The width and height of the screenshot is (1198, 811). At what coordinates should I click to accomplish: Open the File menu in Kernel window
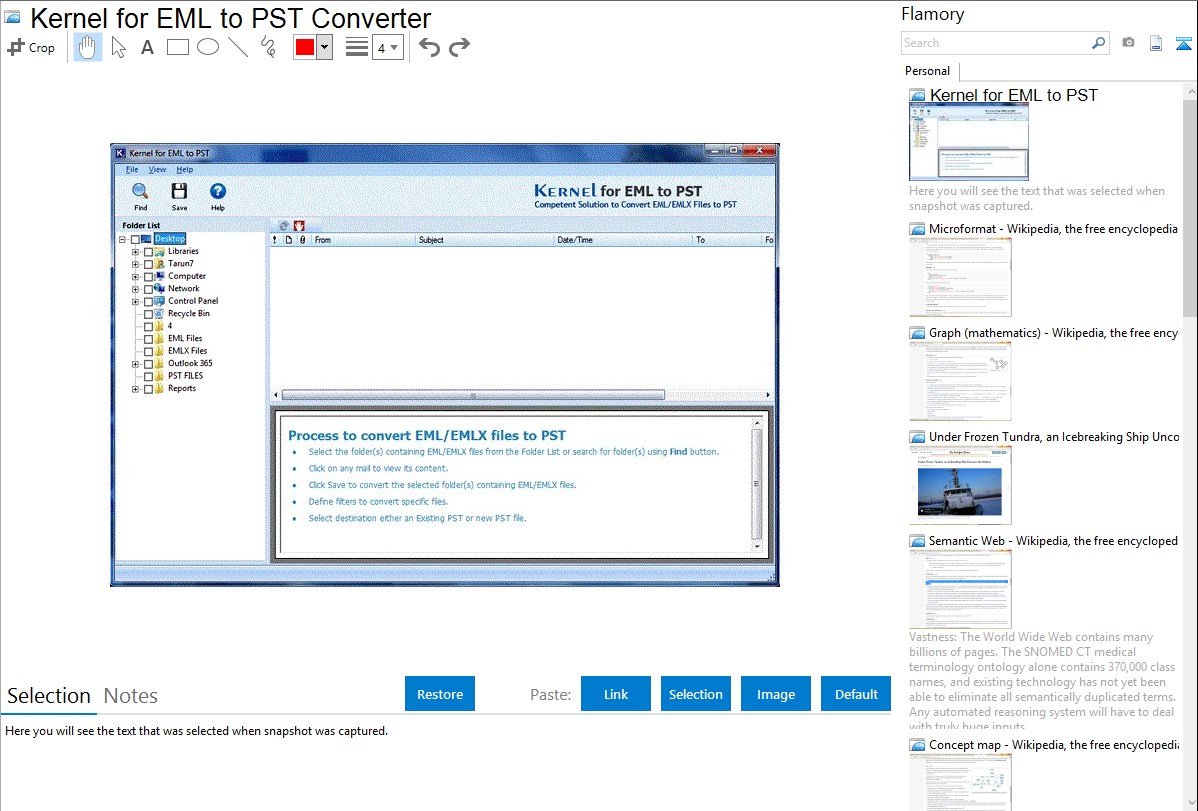click(132, 170)
